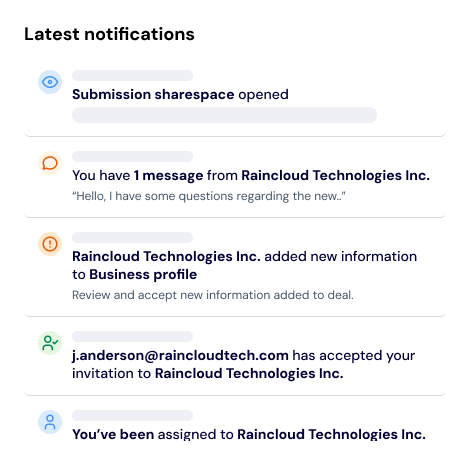Open Raincloud Technologies Inc. in accepted invitation notification
The image size is (470, 465).
[x=249, y=374]
